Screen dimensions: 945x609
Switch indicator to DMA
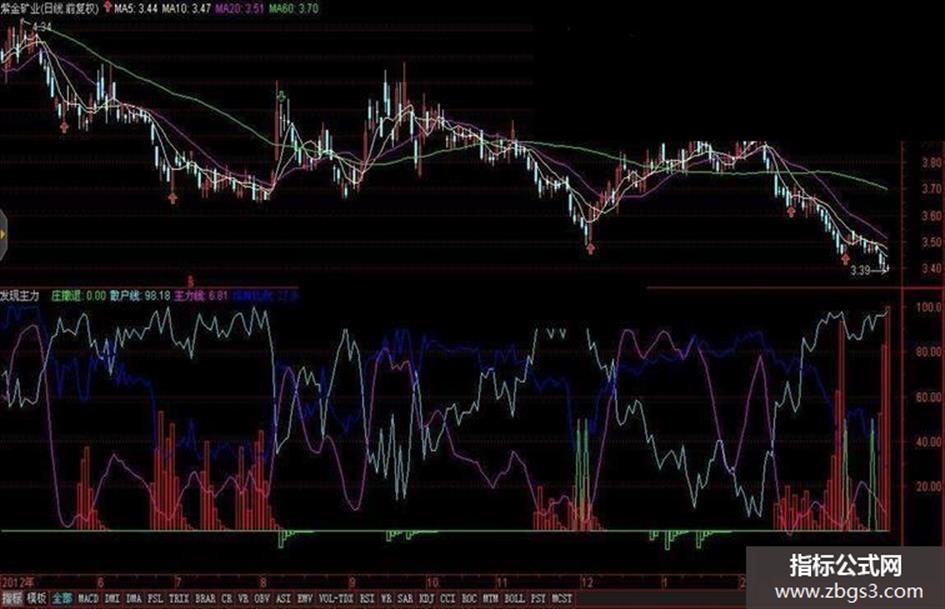[134, 599]
